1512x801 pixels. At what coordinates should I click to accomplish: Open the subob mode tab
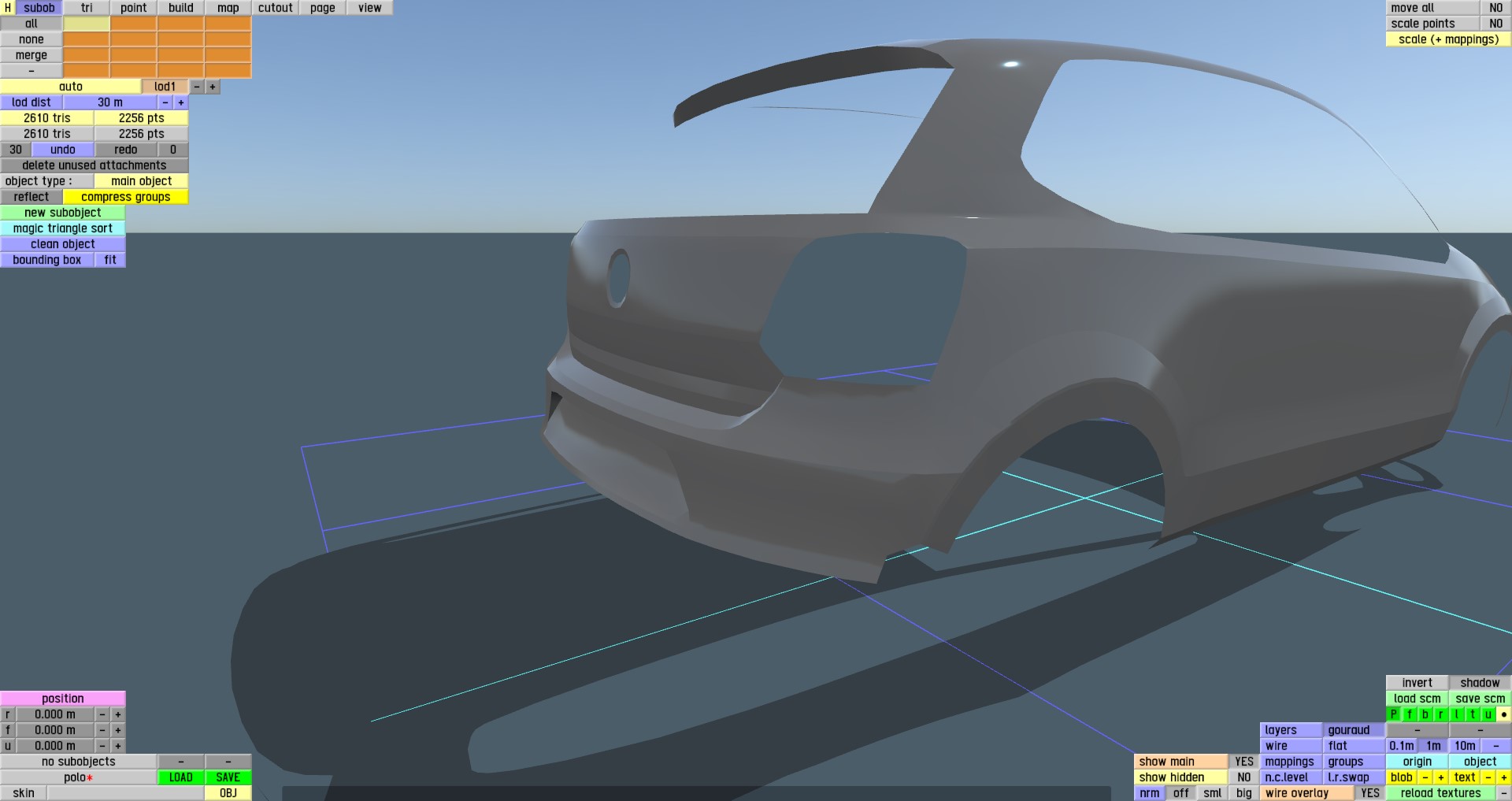(39, 8)
